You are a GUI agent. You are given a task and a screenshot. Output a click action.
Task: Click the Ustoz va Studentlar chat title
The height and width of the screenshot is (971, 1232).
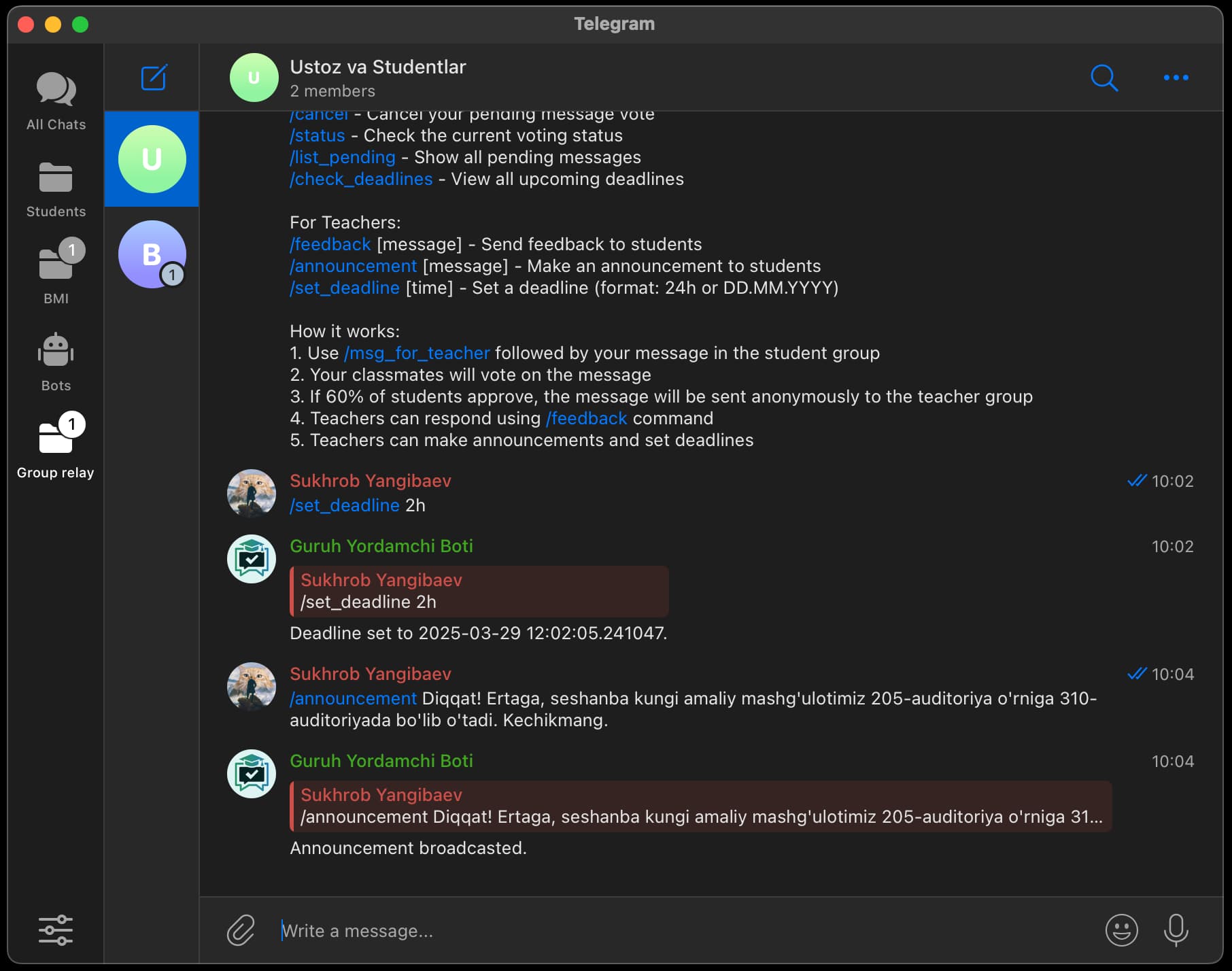coord(378,67)
